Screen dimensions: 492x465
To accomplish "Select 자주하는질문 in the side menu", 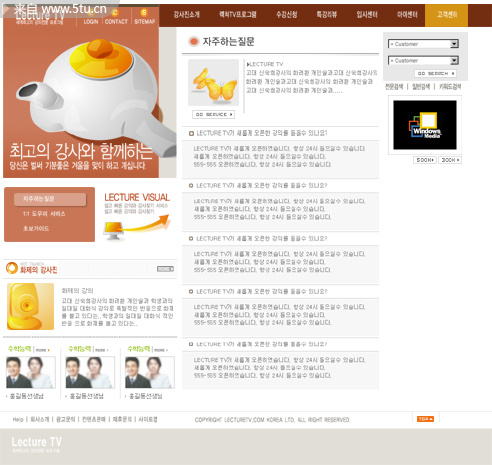I will (x=50, y=199).
